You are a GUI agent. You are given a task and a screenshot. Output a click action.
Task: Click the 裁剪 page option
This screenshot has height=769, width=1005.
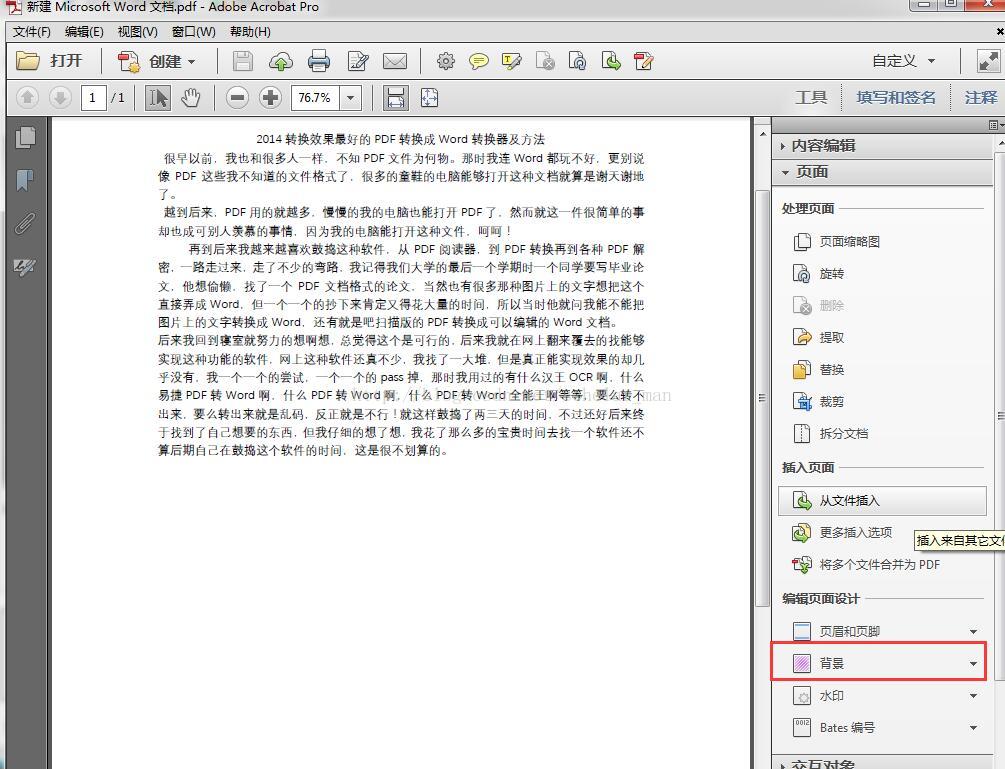point(818,402)
